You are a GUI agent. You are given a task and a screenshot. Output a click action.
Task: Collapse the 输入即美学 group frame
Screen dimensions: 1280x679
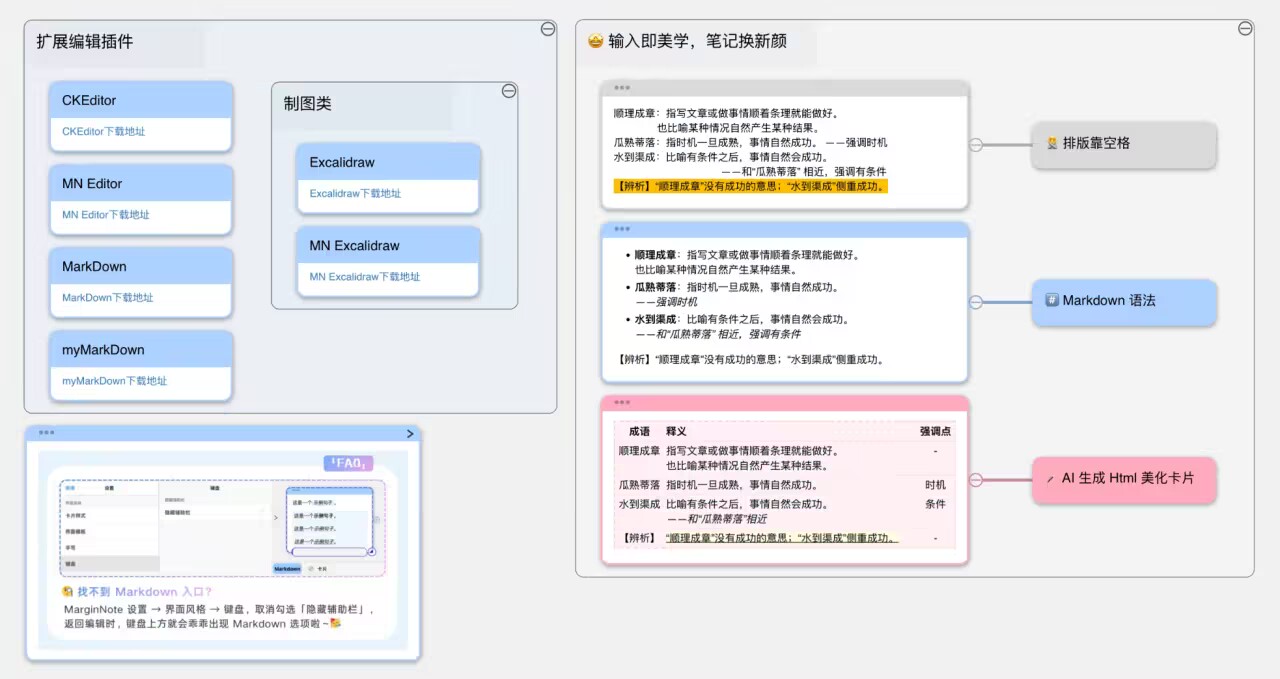click(1245, 28)
